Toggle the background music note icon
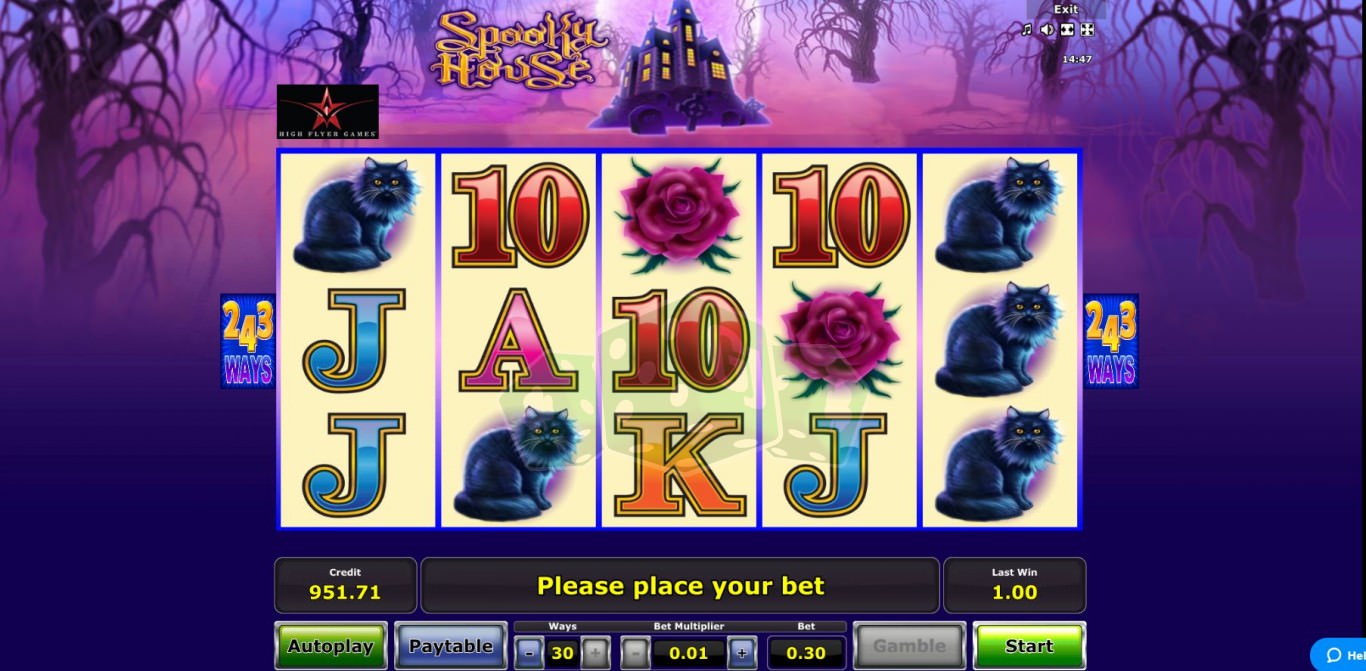 1026,30
